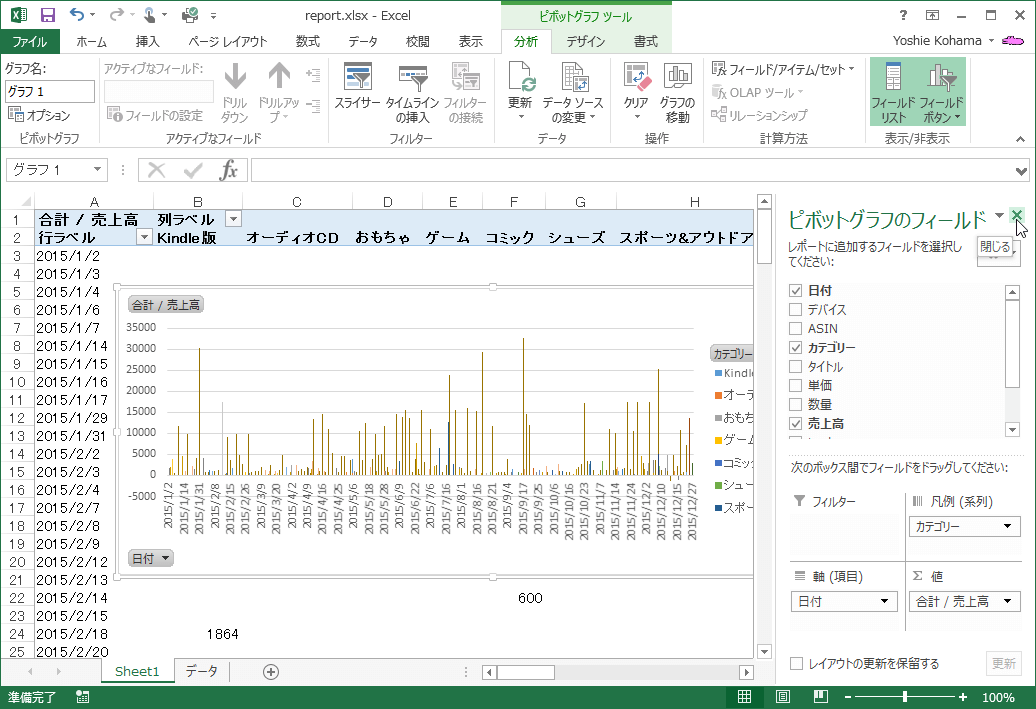
Task: Click the Clear (クリア) icon
Action: pyautogui.click(x=636, y=93)
